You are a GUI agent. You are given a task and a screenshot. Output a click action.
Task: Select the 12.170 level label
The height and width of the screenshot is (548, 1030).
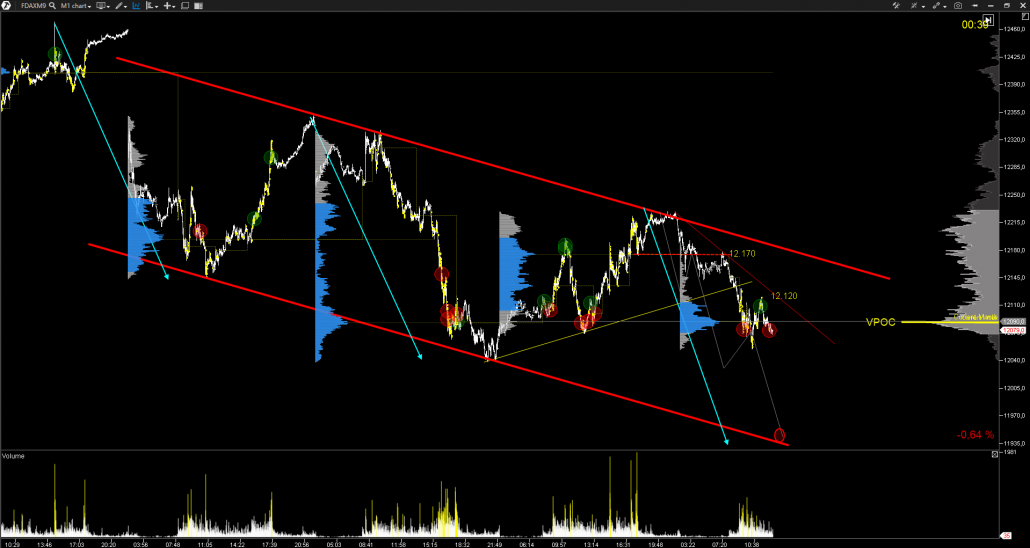pos(742,253)
